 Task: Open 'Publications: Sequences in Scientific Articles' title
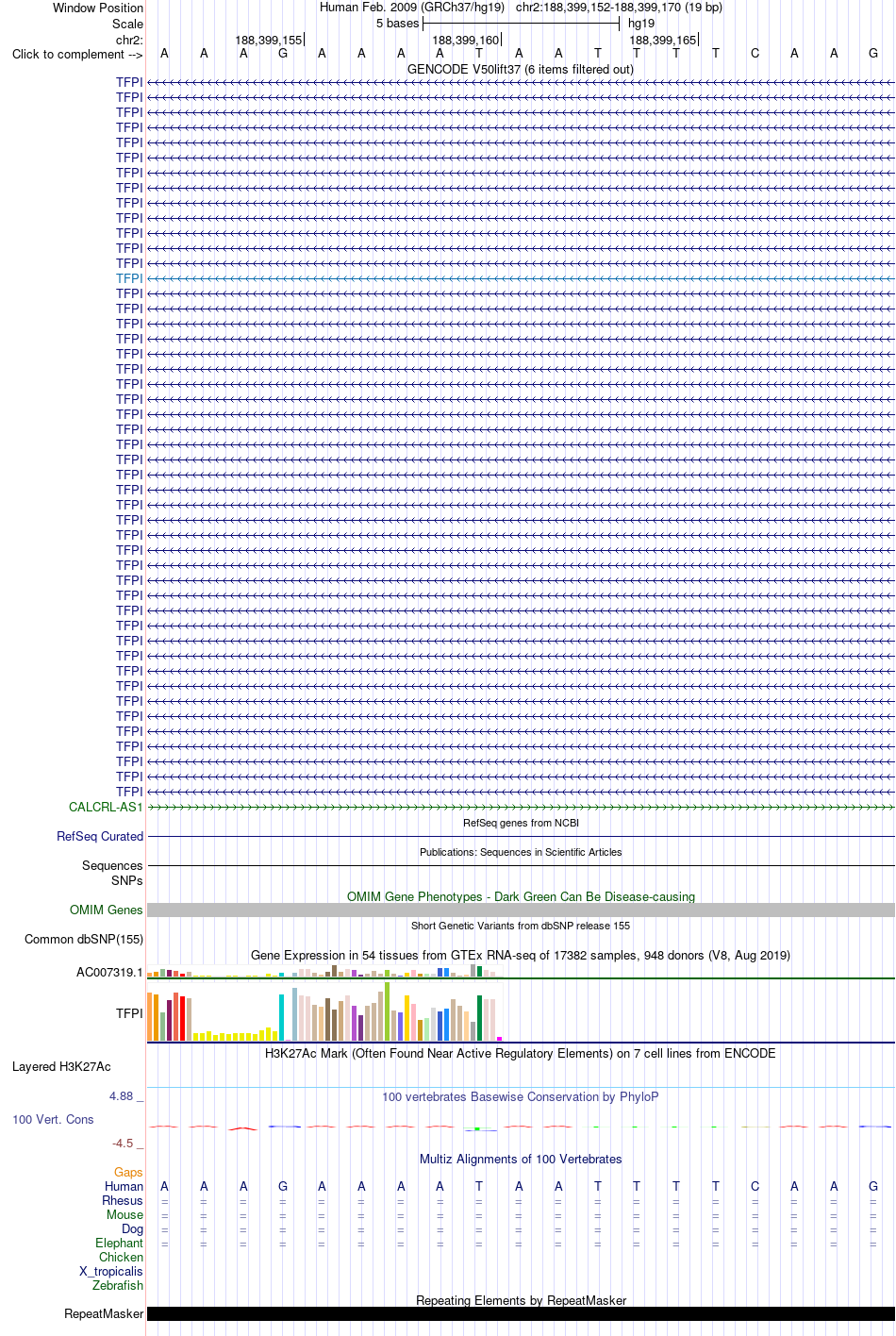[x=521, y=852]
